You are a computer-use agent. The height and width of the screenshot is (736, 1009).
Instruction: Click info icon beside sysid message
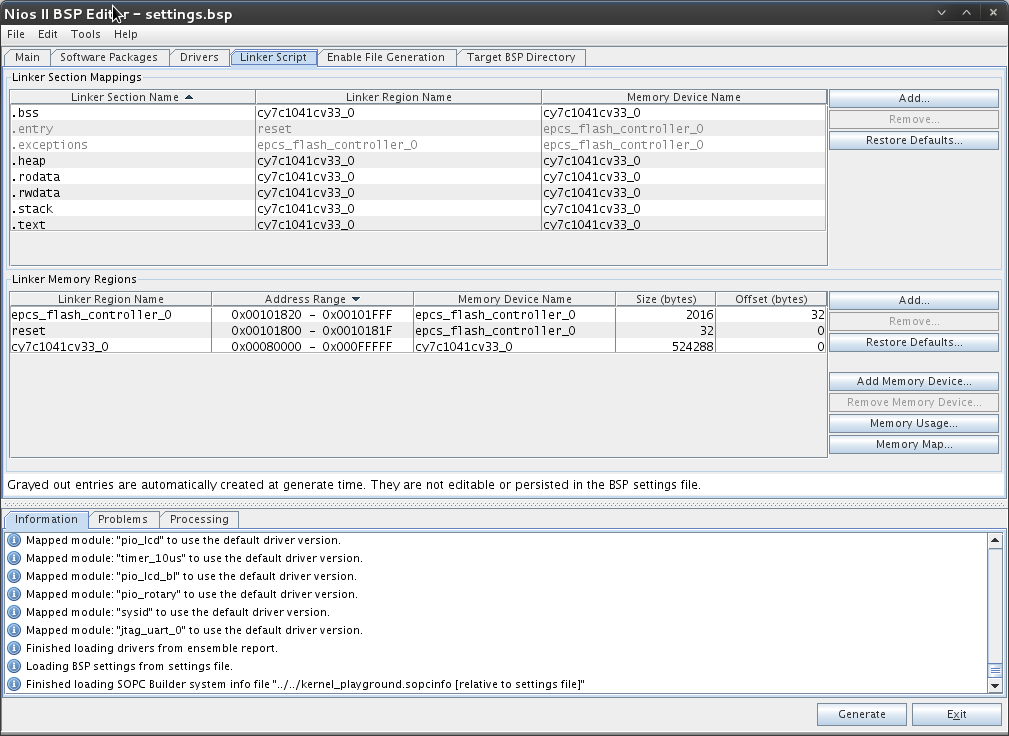[14, 612]
